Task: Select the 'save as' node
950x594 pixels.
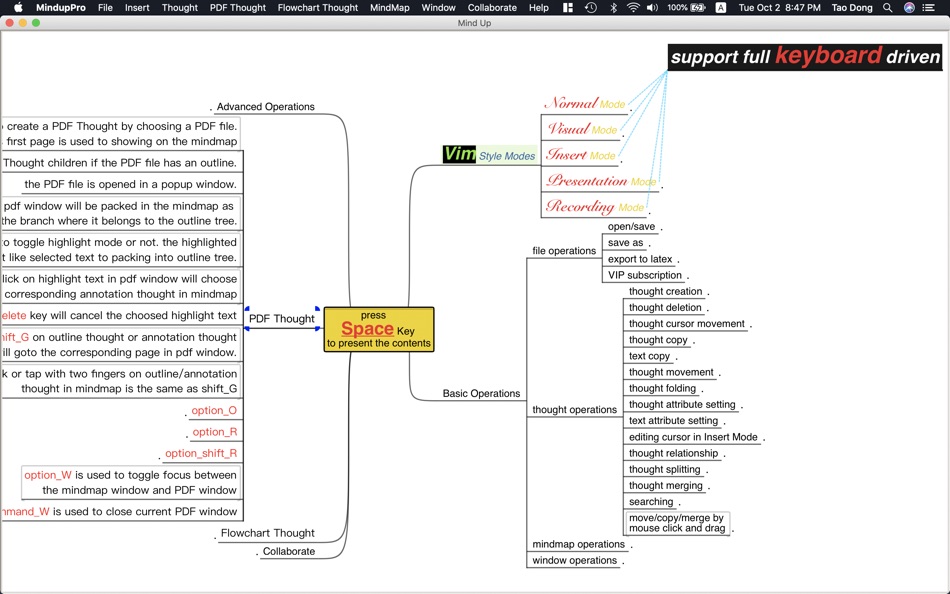Action: (x=625, y=242)
